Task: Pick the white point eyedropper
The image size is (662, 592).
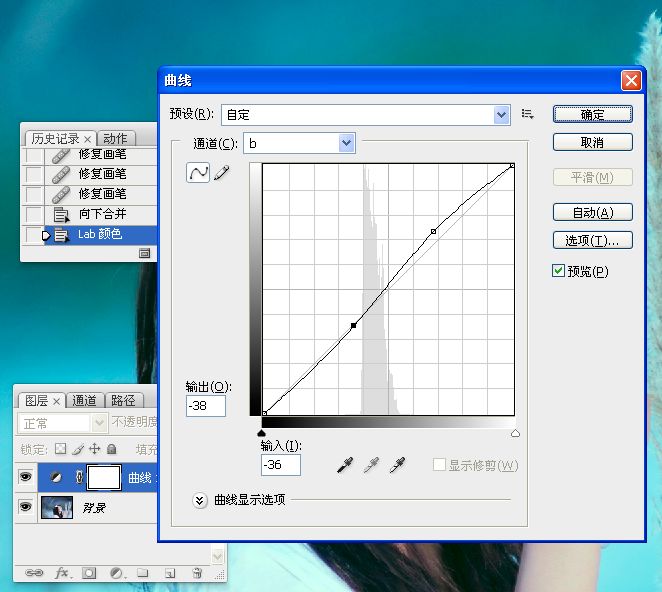Action: 397,465
